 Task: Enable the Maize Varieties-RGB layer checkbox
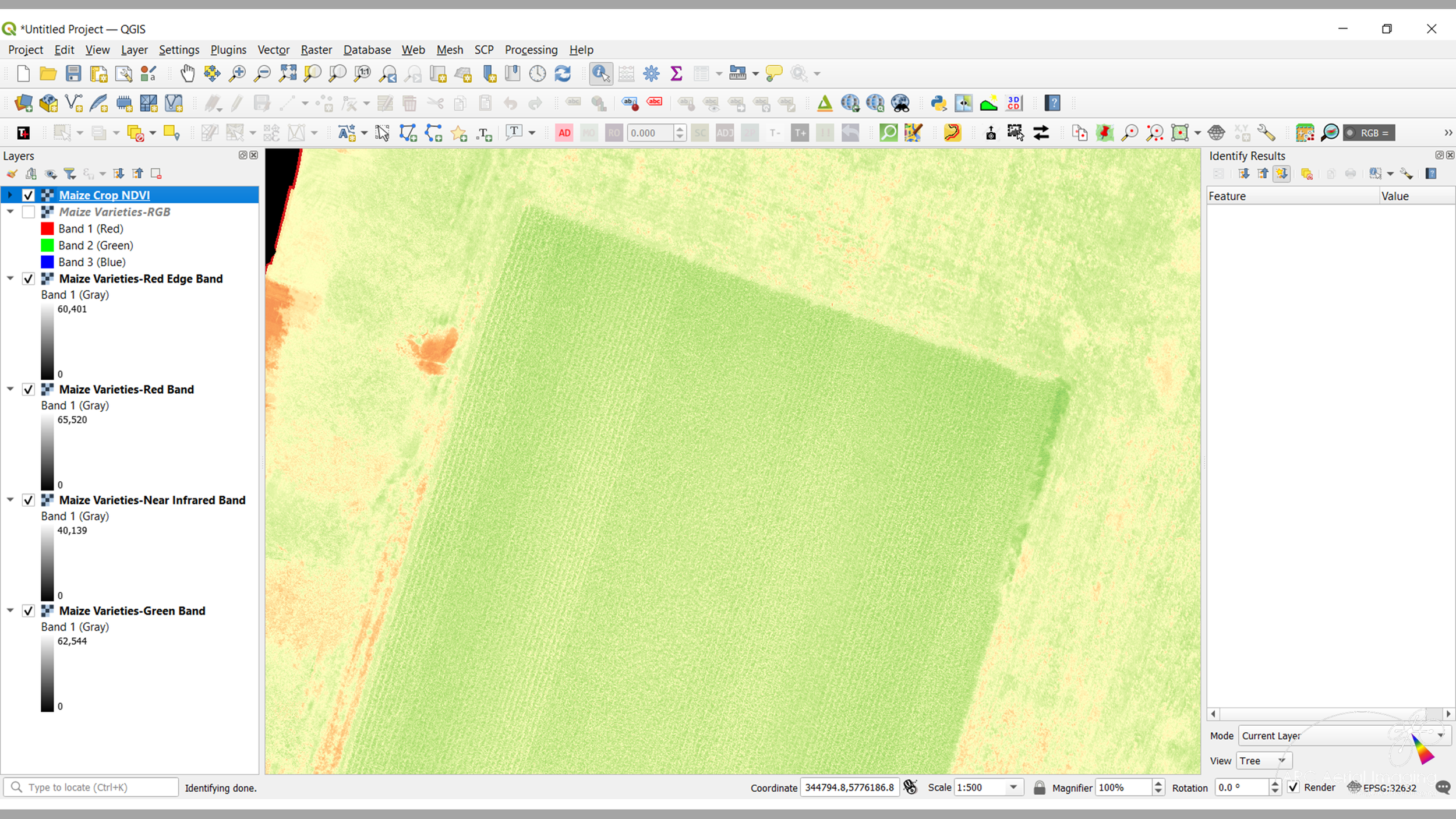coord(28,212)
